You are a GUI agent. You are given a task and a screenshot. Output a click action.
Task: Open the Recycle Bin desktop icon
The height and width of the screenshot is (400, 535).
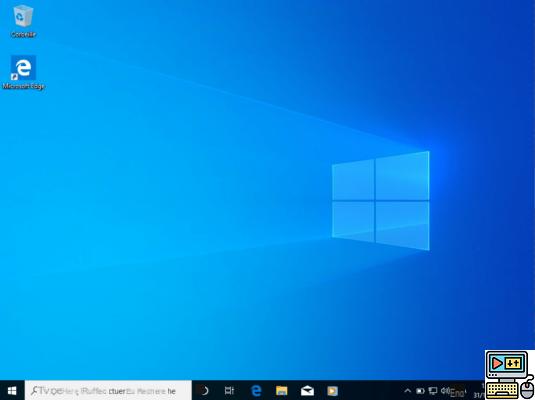click(x=23, y=20)
